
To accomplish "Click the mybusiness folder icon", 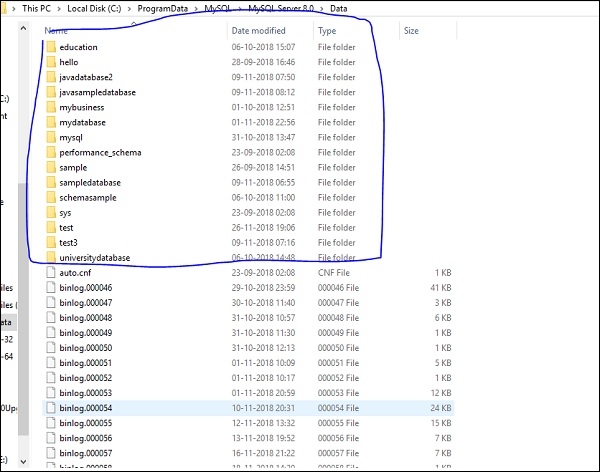I will pos(51,107).
